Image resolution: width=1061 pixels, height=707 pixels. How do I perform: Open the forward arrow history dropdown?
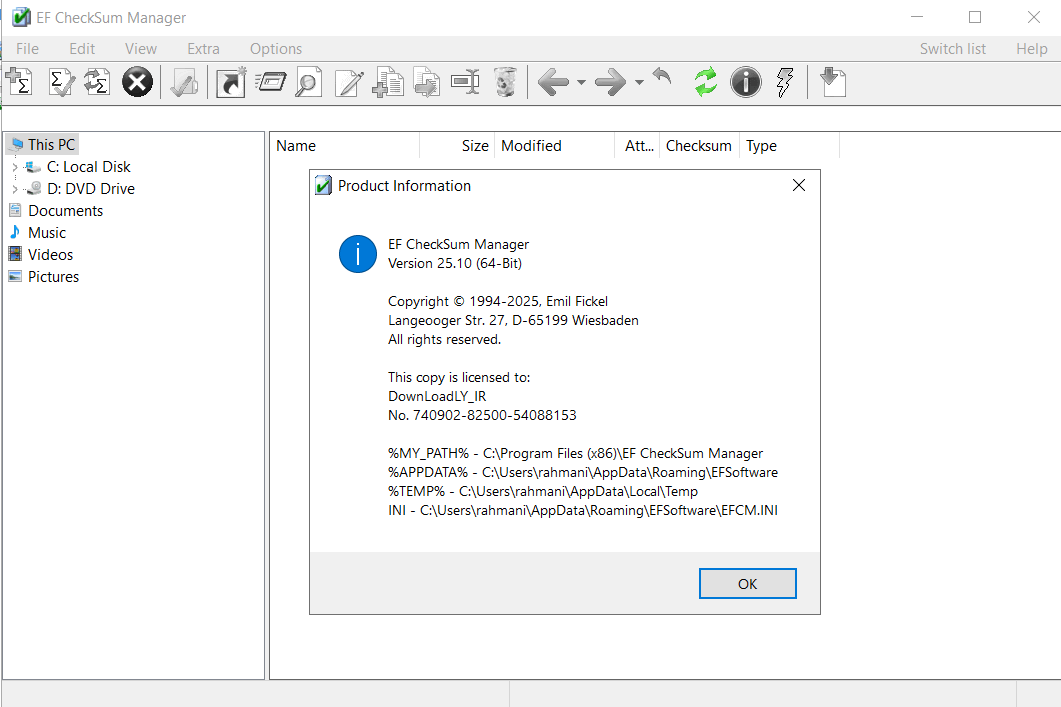(639, 82)
